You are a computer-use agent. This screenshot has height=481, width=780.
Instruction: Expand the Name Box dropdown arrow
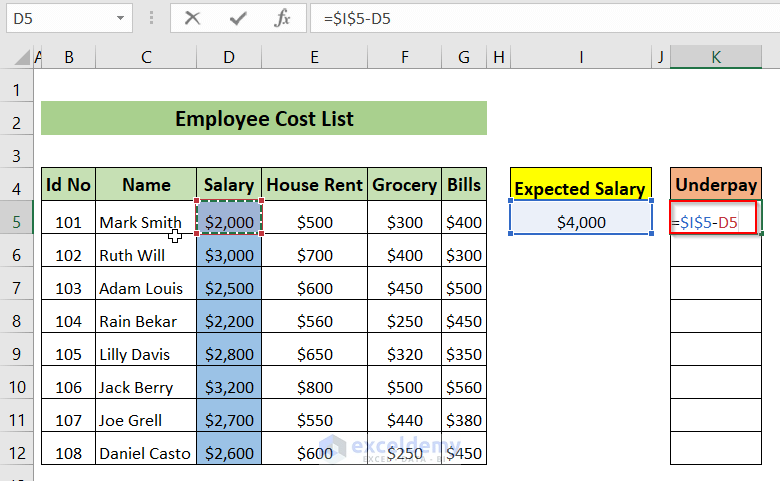[121, 18]
